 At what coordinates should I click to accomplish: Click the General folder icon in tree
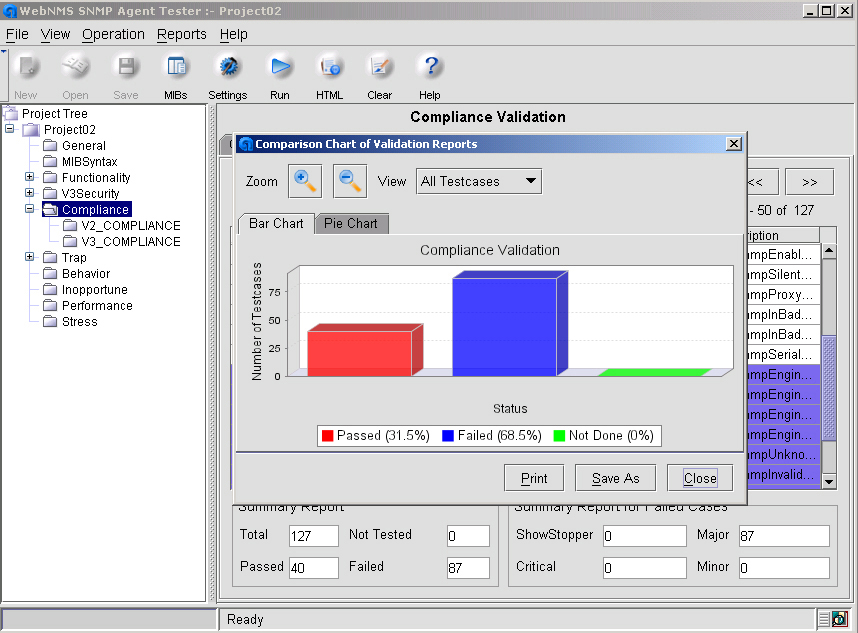click(x=50, y=146)
